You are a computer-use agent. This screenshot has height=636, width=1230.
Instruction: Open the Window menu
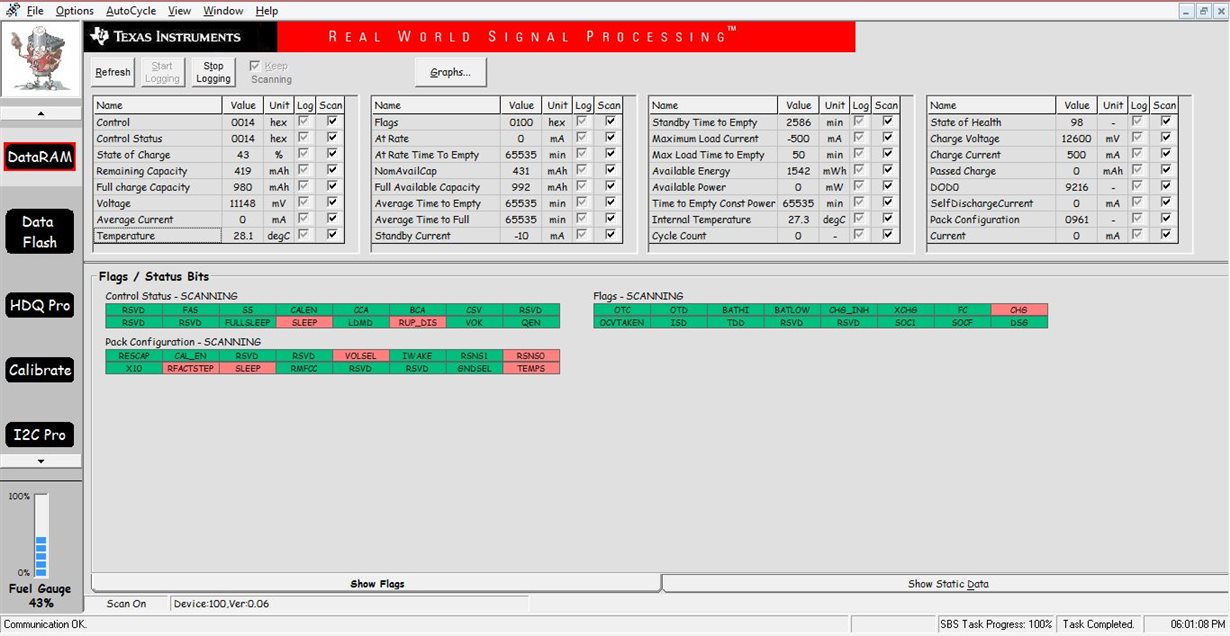point(223,10)
